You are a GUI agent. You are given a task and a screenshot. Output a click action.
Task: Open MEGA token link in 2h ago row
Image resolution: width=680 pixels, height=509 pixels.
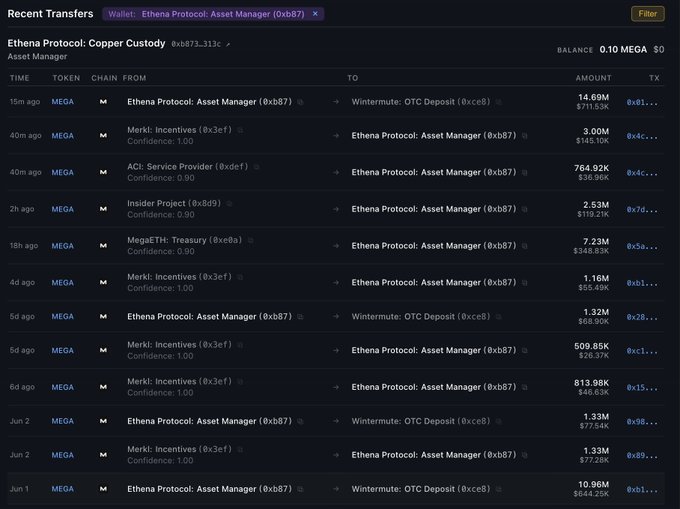tap(62, 209)
